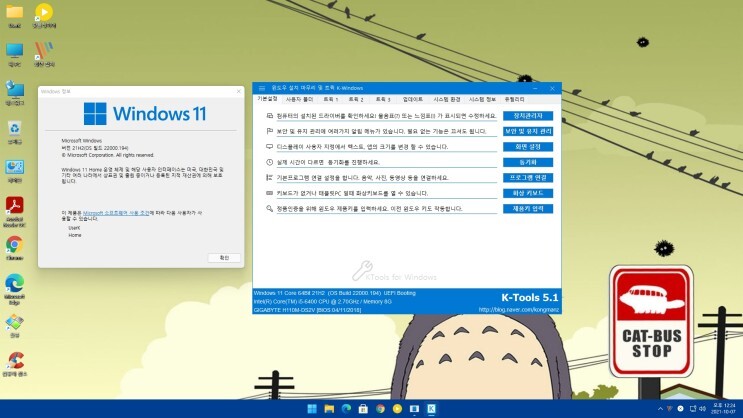This screenshot has height=418, width=743.
Task: Click the default programs list icon
Action: click(270, 178)
